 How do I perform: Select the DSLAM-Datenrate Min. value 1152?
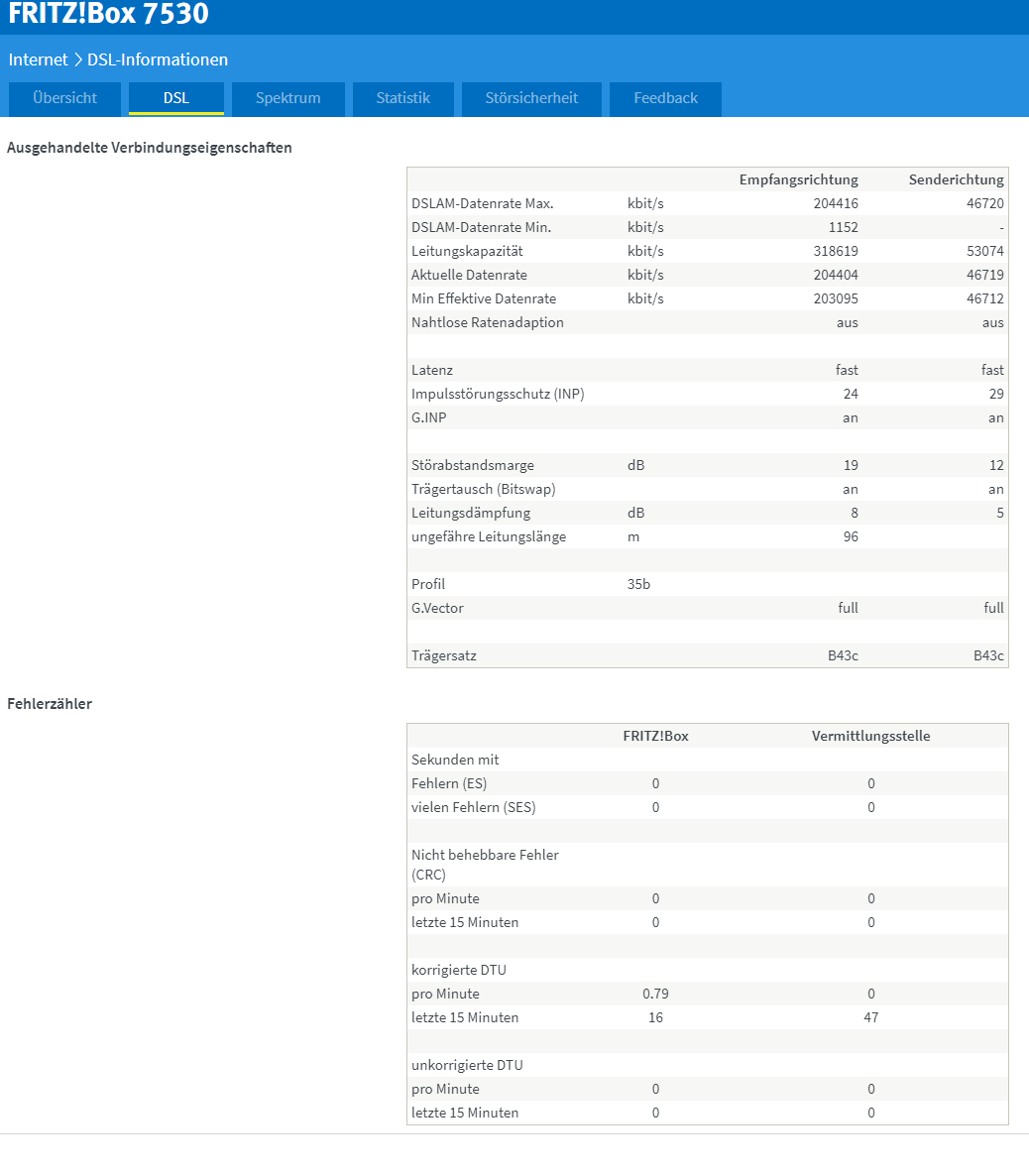[x=843, y=227]
